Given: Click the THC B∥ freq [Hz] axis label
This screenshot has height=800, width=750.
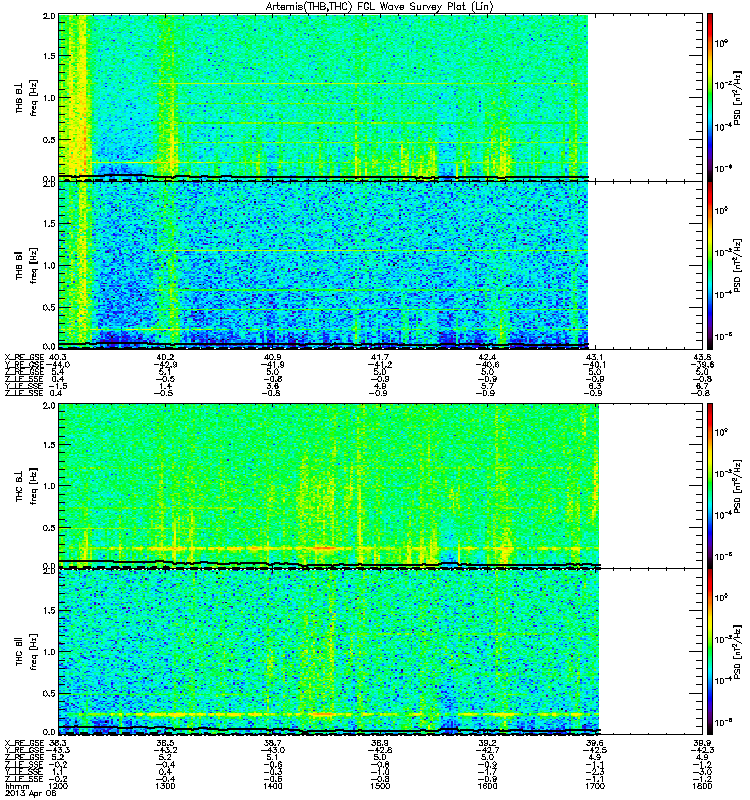Looking at the screenshot, I should [x=34, y=652].
